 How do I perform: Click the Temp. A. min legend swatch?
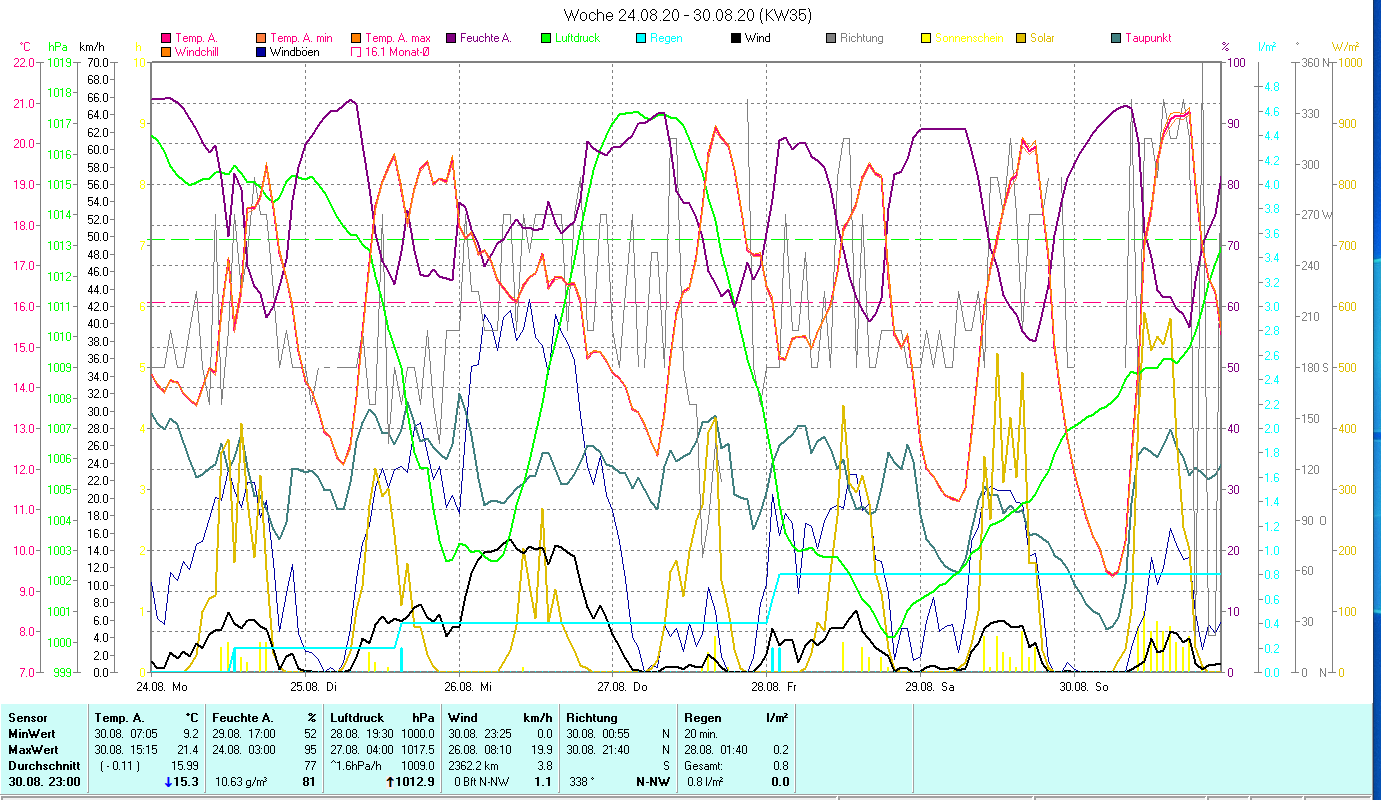[261, 38]
